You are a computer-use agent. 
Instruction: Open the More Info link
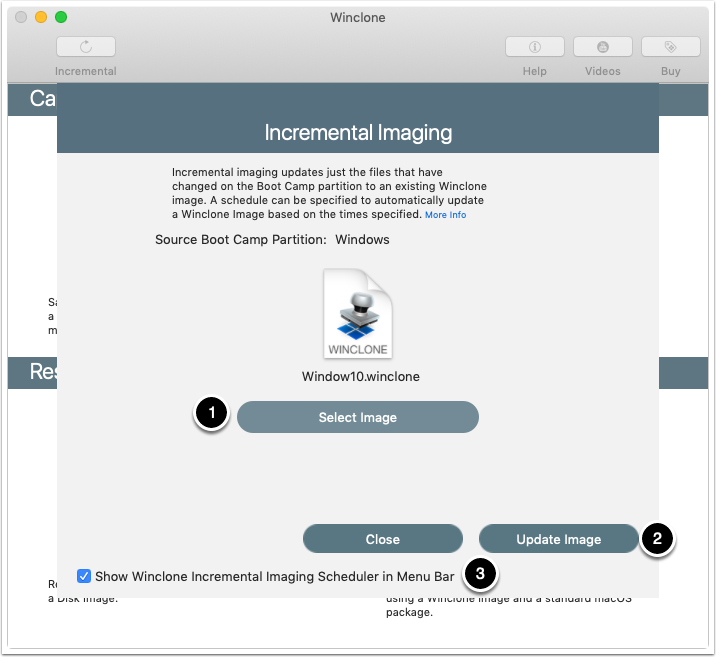pyautogui.click(x=445, y=215)
